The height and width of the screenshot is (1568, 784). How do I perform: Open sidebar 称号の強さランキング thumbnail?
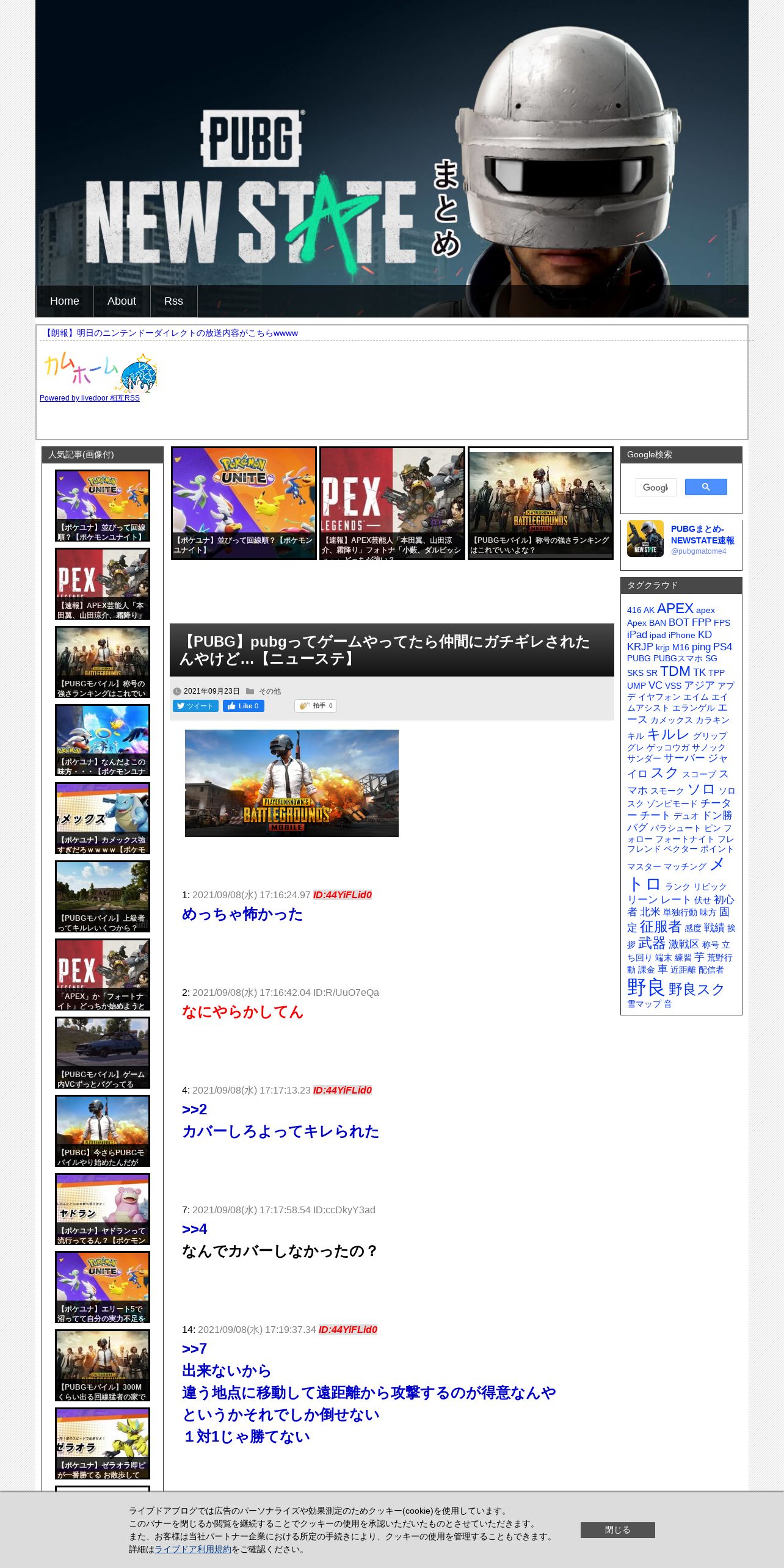103,662
